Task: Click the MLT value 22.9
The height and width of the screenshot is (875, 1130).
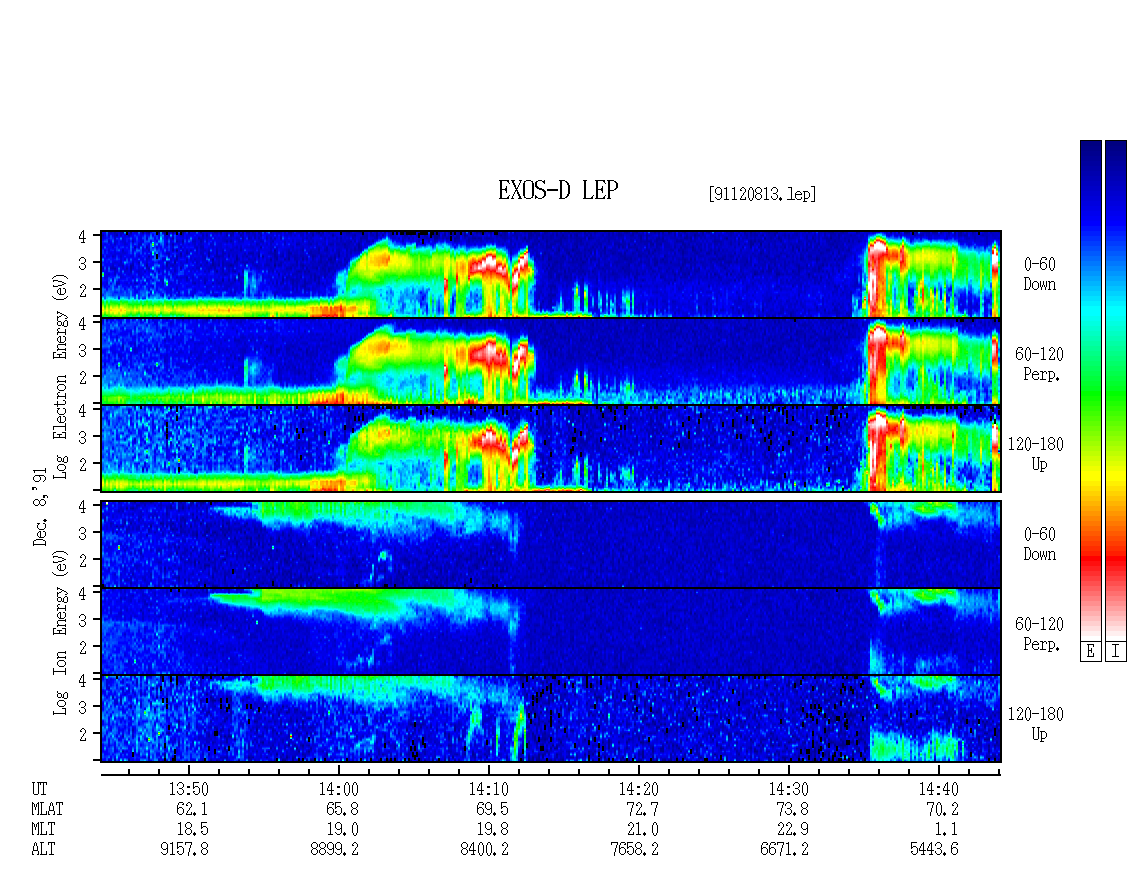Action: [x=792, y=830]
